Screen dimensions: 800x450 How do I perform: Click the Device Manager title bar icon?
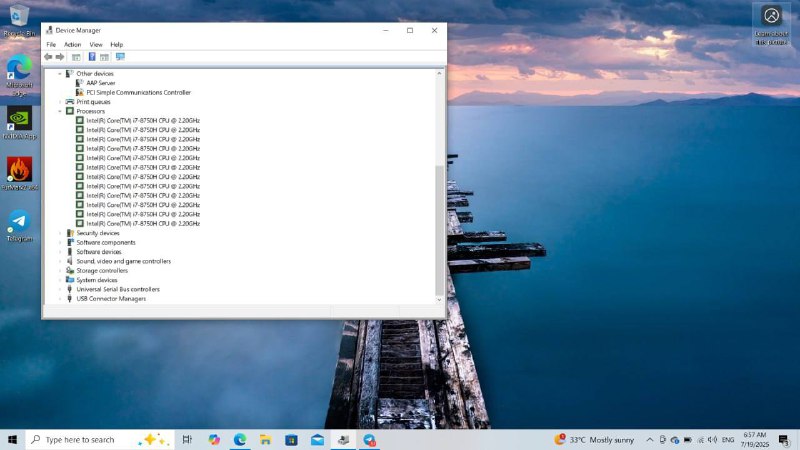pos(49,30)
